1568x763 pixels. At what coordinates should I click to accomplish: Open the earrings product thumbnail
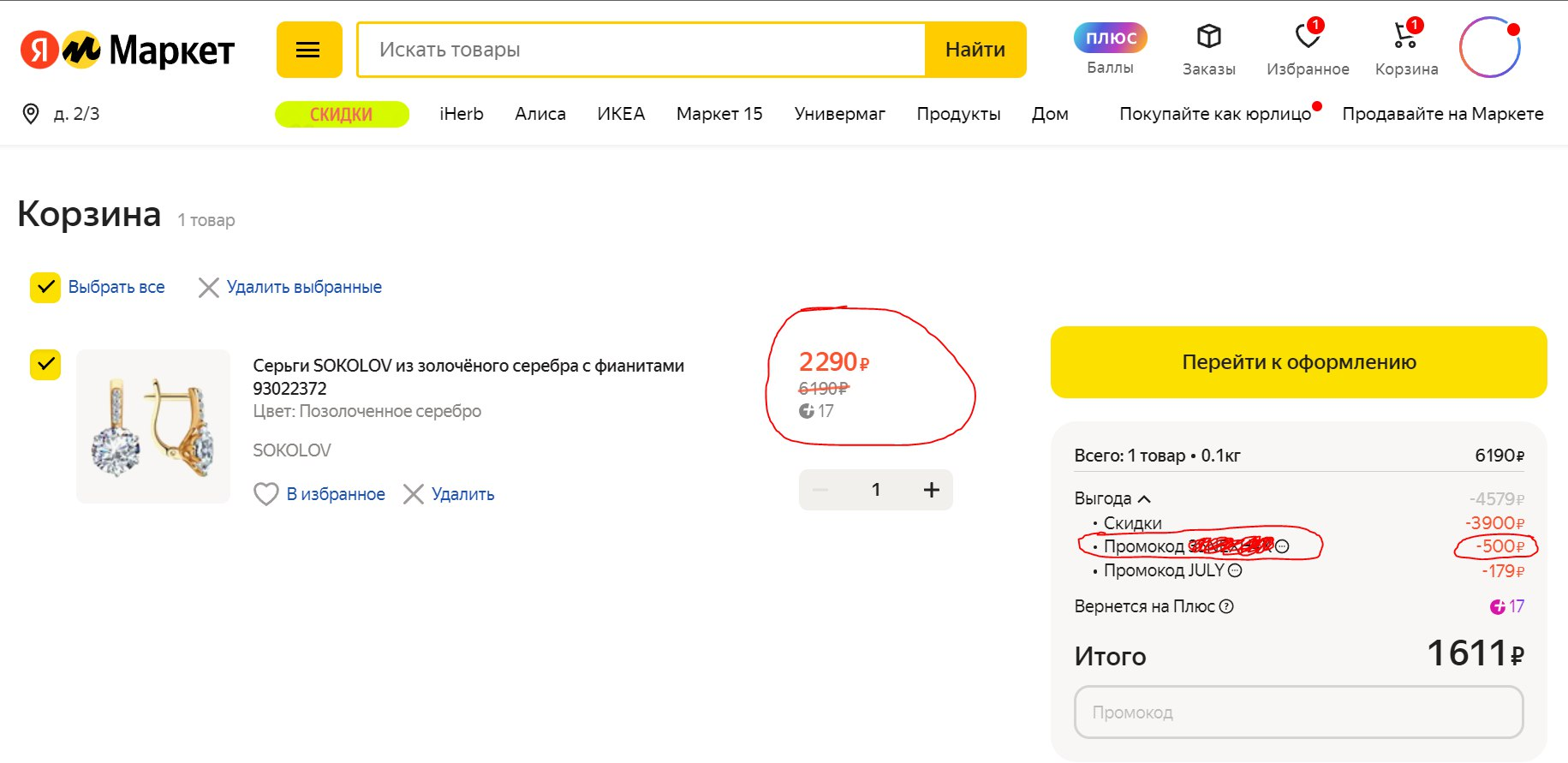click(153, 426)
